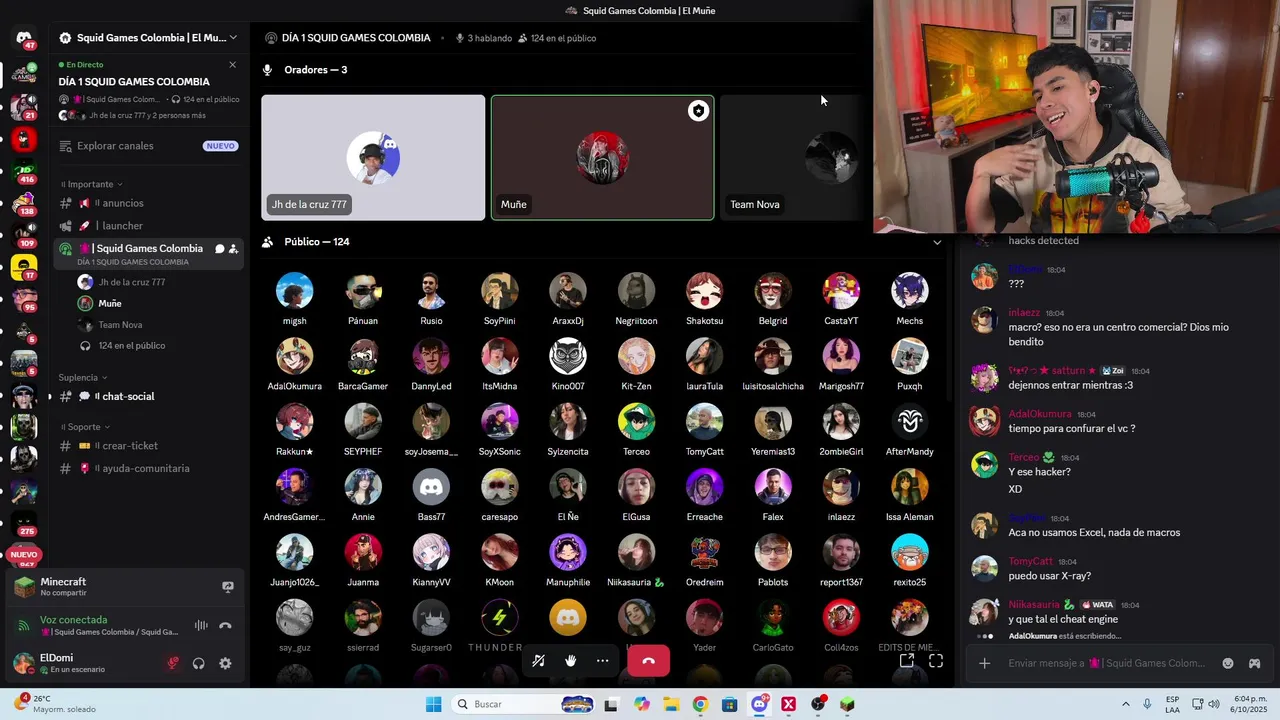This screenshot has height=720, width=1280.
Task: Toggle stage microphone mute button
Action: [x=538, y=660]
